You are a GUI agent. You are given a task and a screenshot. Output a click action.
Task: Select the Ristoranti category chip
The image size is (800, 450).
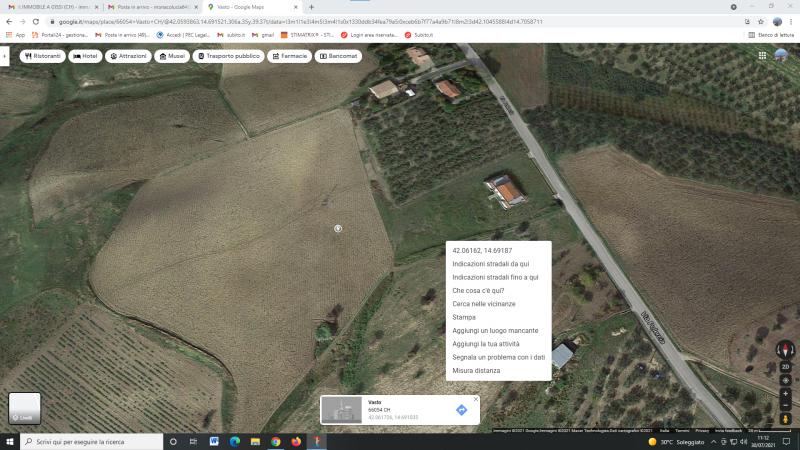[x=43, y=56]
